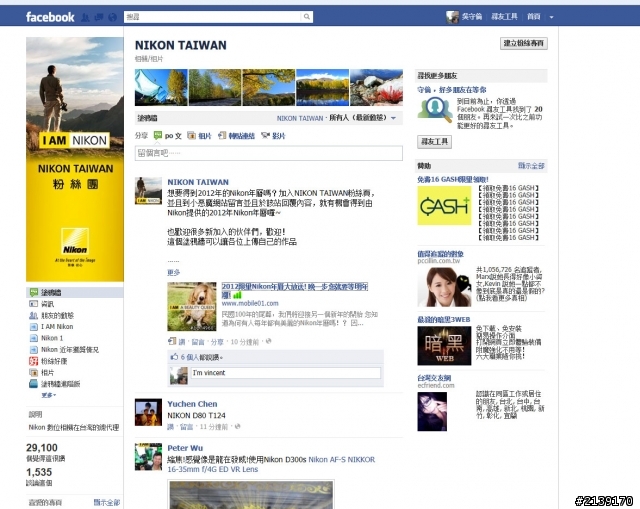The width and height of the screenshot is (640, 509).
Task: Expand the sidebar More links
Action: click(x=49, y=395)
